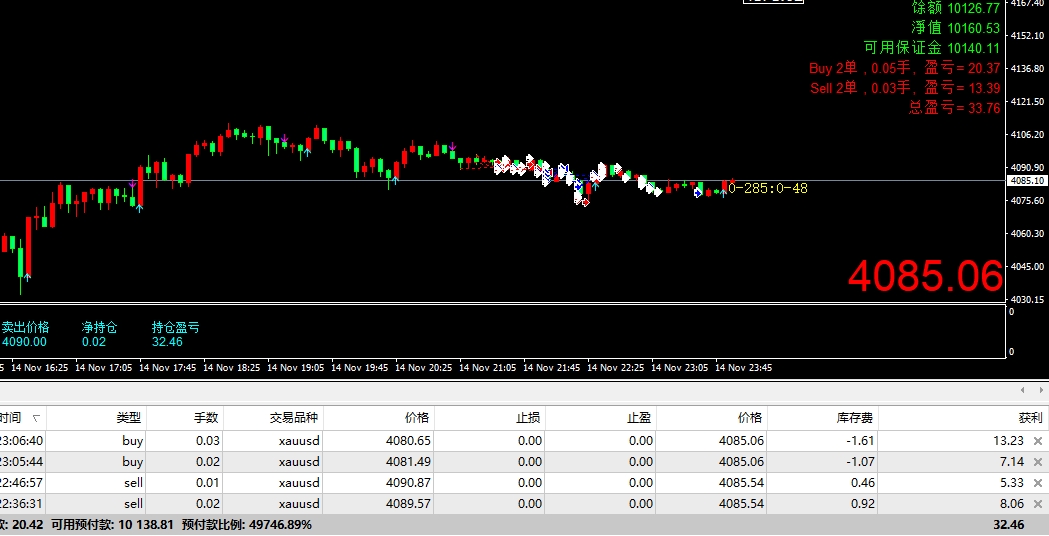1049x536 pixels.
Task: Select lot size cell 0.01
Action: click(208, 483)
